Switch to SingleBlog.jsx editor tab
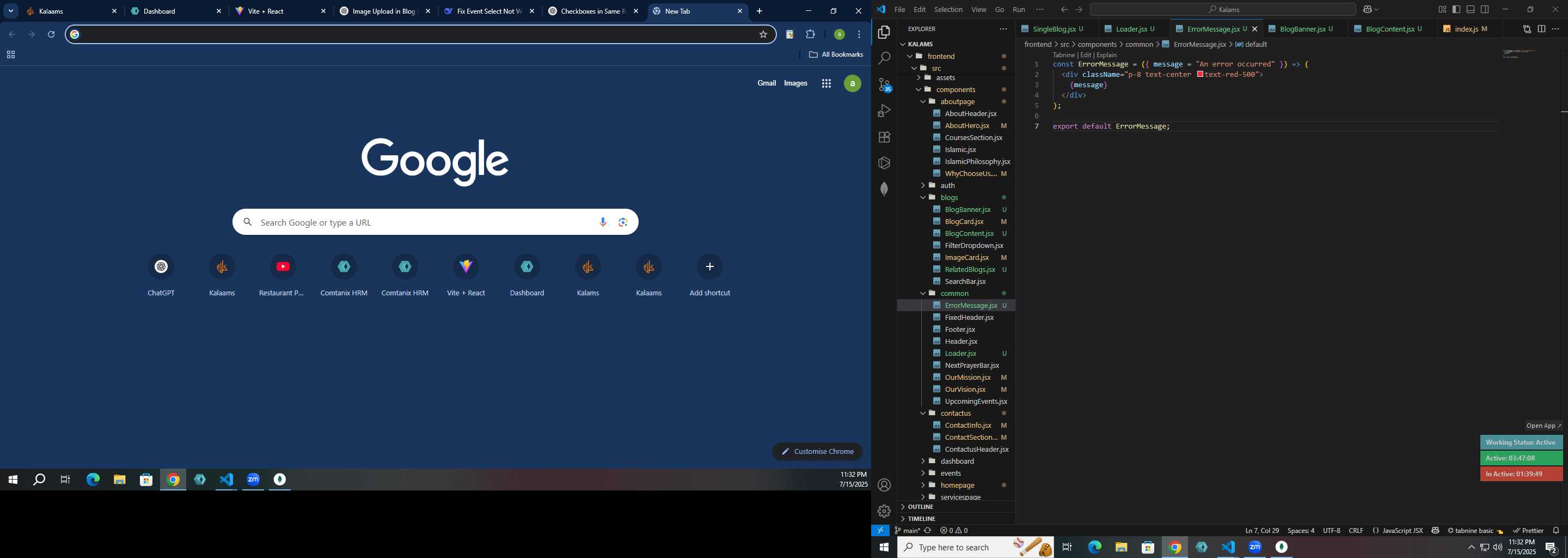The image size is (1568, 558). [1056, 29]
